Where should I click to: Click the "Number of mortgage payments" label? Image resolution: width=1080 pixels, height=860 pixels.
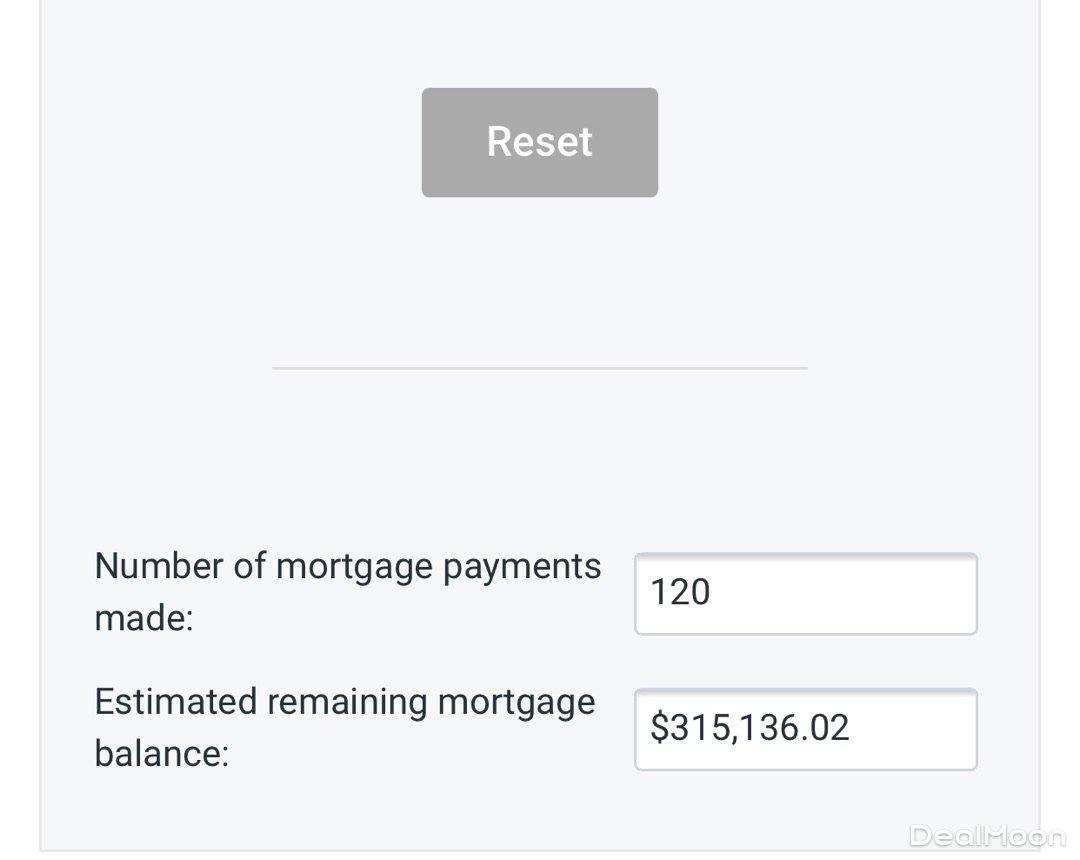click(x=347, y=567)
